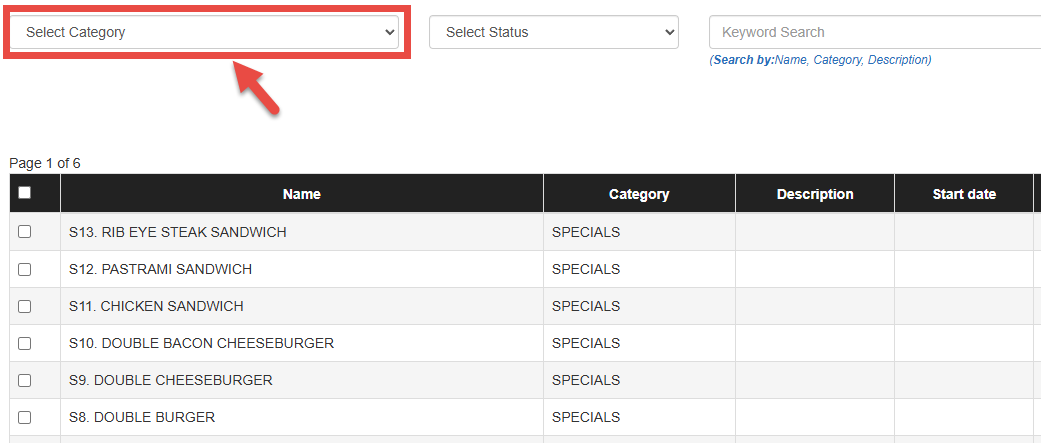The width and height of the screenshot is (1041, 443).
Task: Sort by the Name column header
Action: click(x=301, y=194)
